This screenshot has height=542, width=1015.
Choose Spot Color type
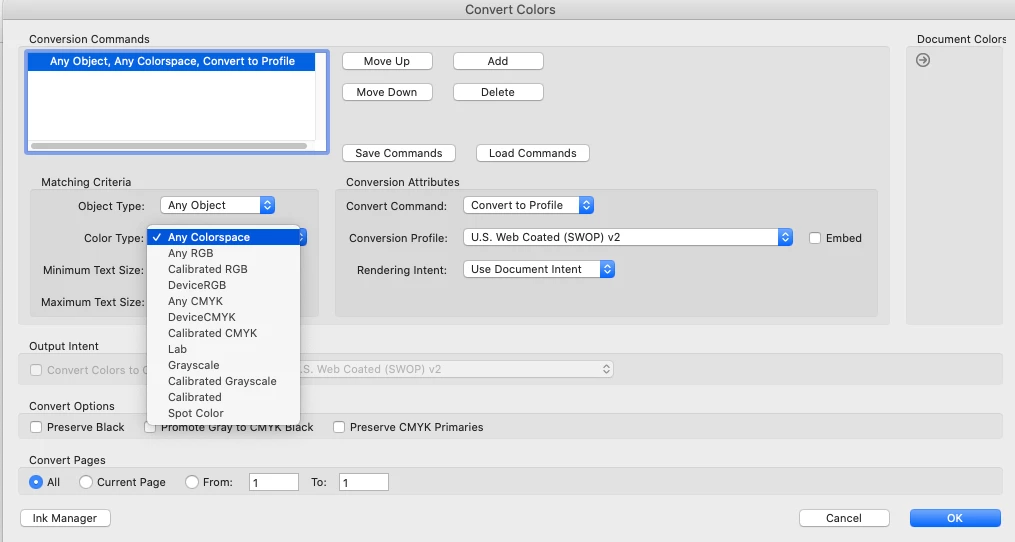224,413
